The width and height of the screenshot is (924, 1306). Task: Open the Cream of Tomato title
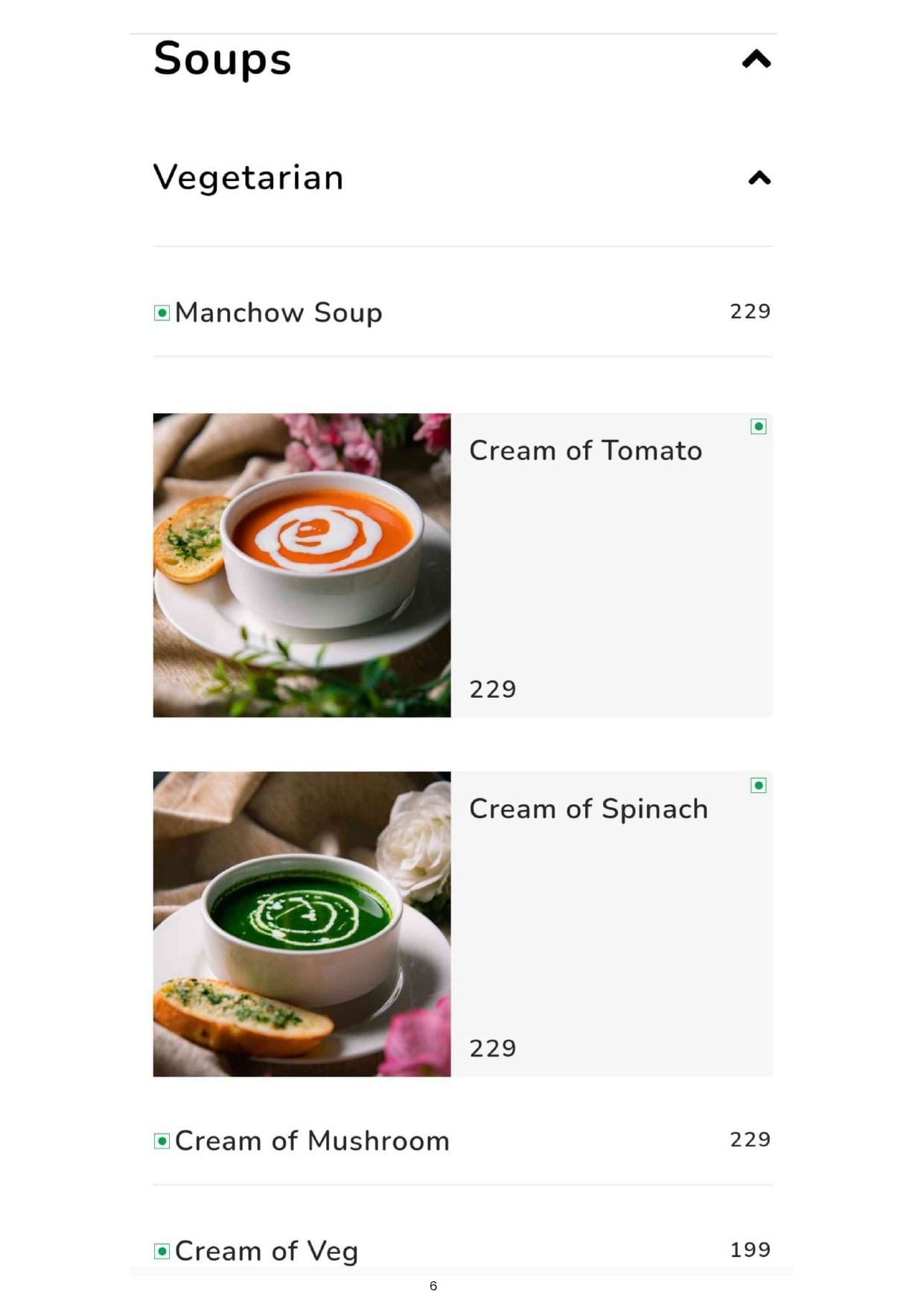[585, 450]
